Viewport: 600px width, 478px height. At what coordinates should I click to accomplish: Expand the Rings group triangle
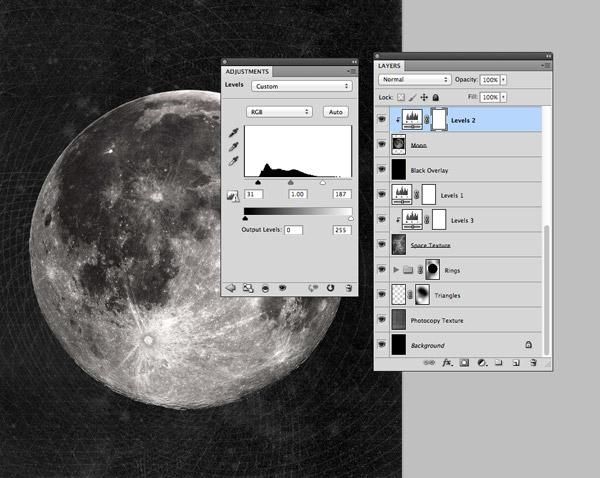[396, 270]
